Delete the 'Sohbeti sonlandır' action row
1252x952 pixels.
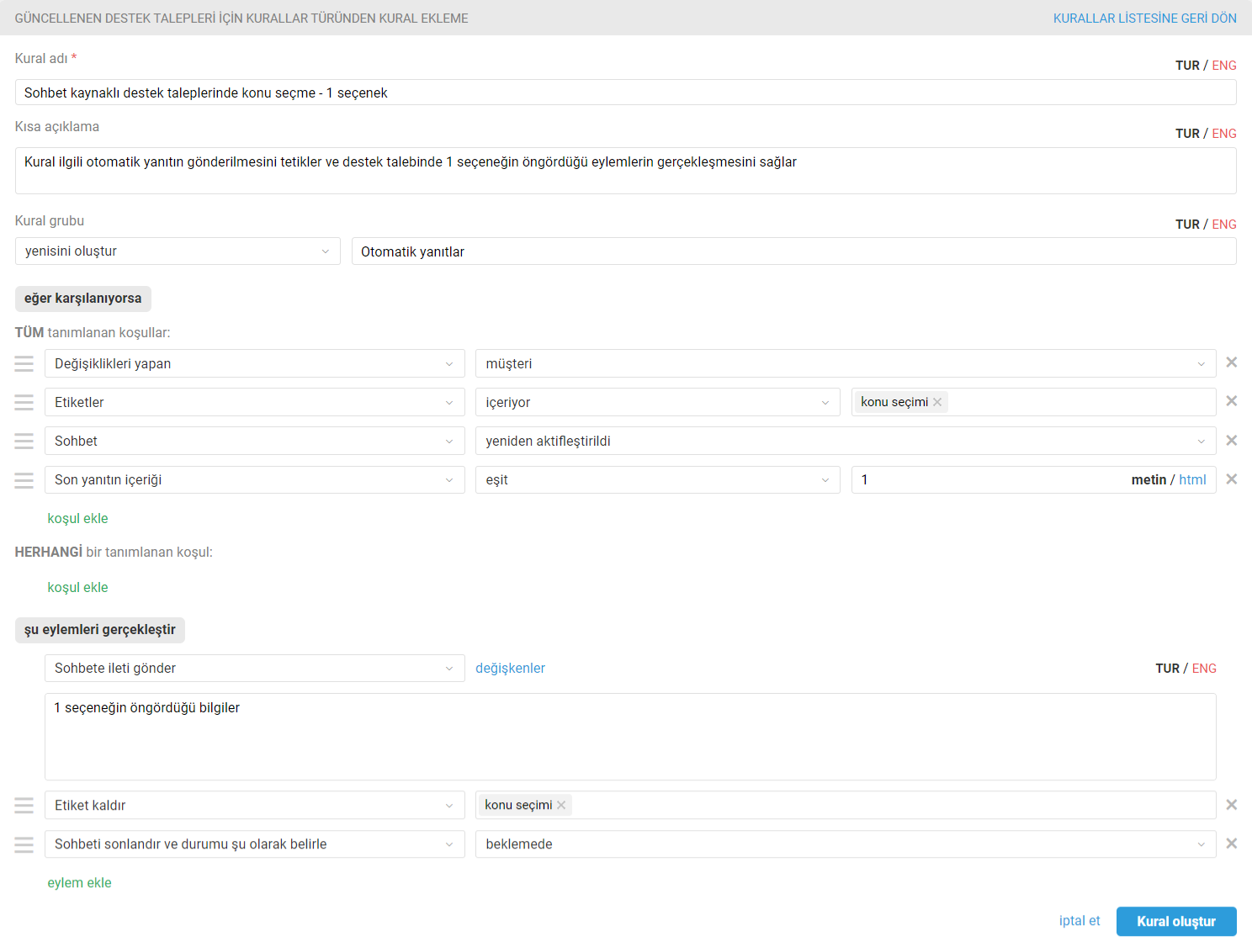1231,844
